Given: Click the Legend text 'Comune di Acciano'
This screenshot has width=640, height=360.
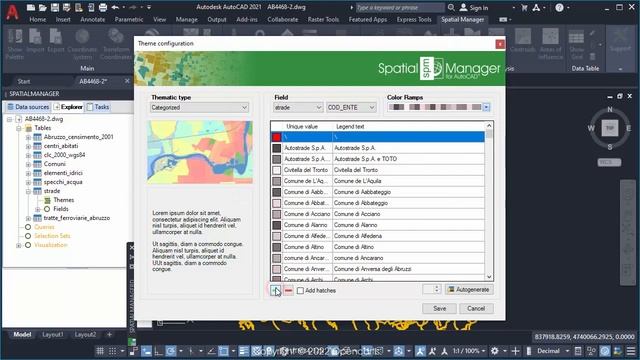Looking at the screenshot, I should tap(357, 214).
